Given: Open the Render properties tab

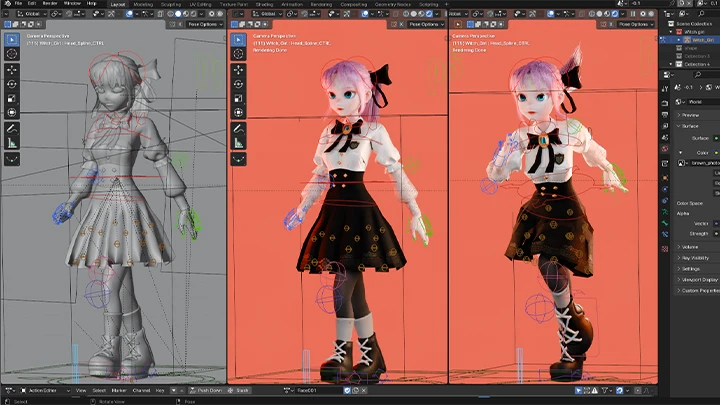Looking at the screenshot, I should pos(665,103).
